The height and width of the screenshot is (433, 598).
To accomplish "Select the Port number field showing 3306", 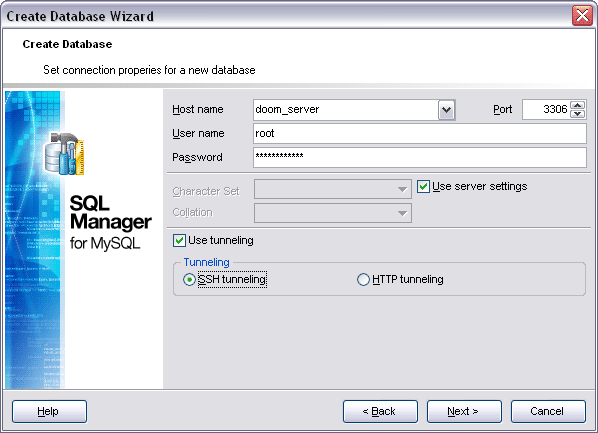I will 546,110.
